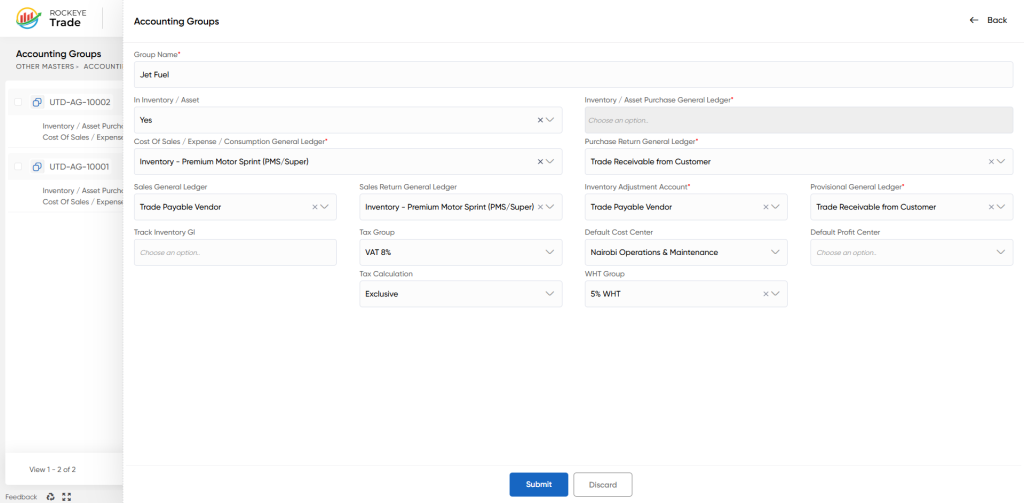Click the 'View 1 - 2 of 2' text
Viewport: 1024px width, 503px height.
53,469
